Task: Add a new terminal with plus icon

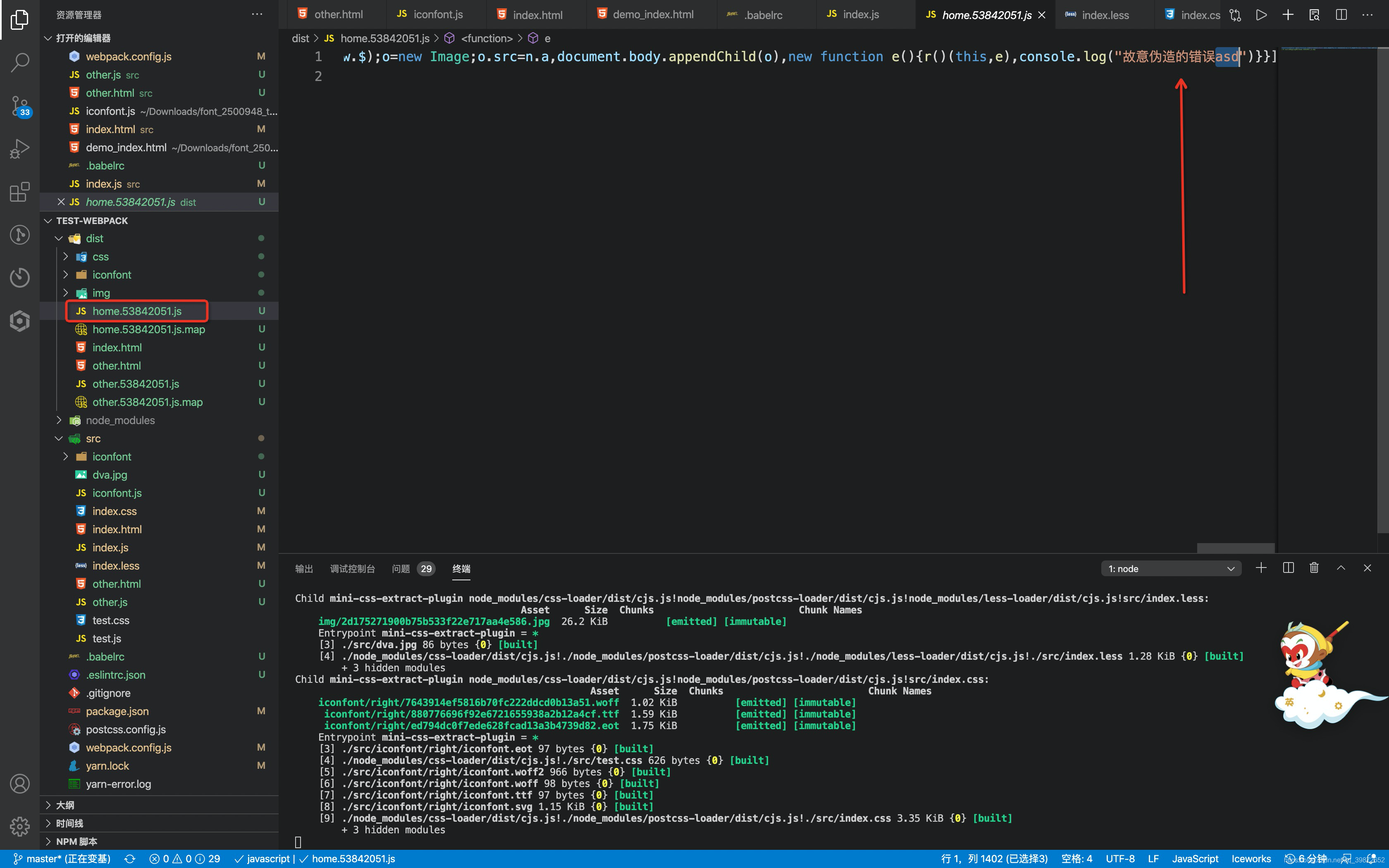Action: pos(1261,568)
